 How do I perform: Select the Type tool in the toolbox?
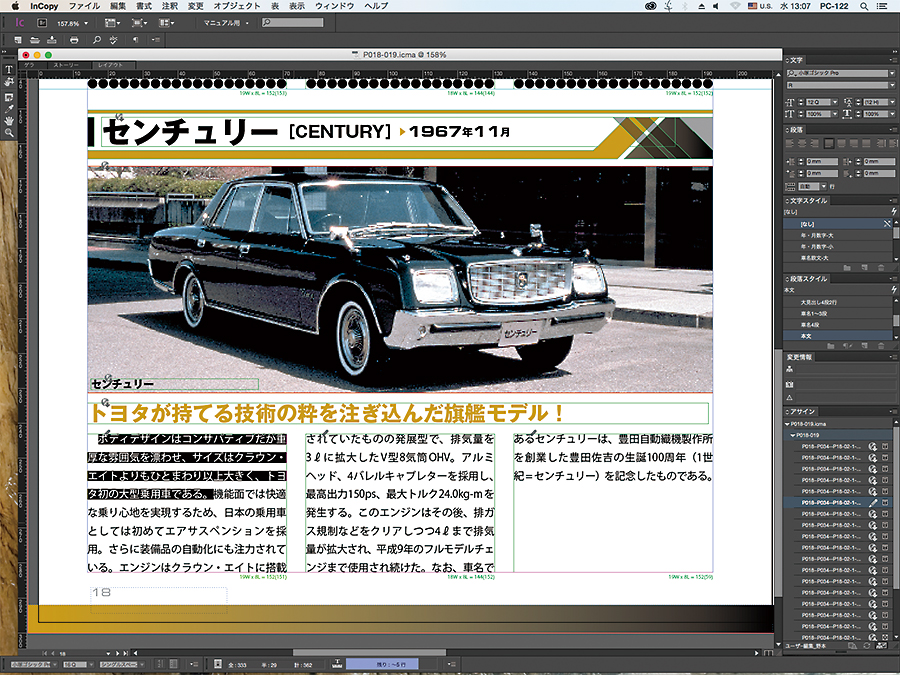(9, 69)
